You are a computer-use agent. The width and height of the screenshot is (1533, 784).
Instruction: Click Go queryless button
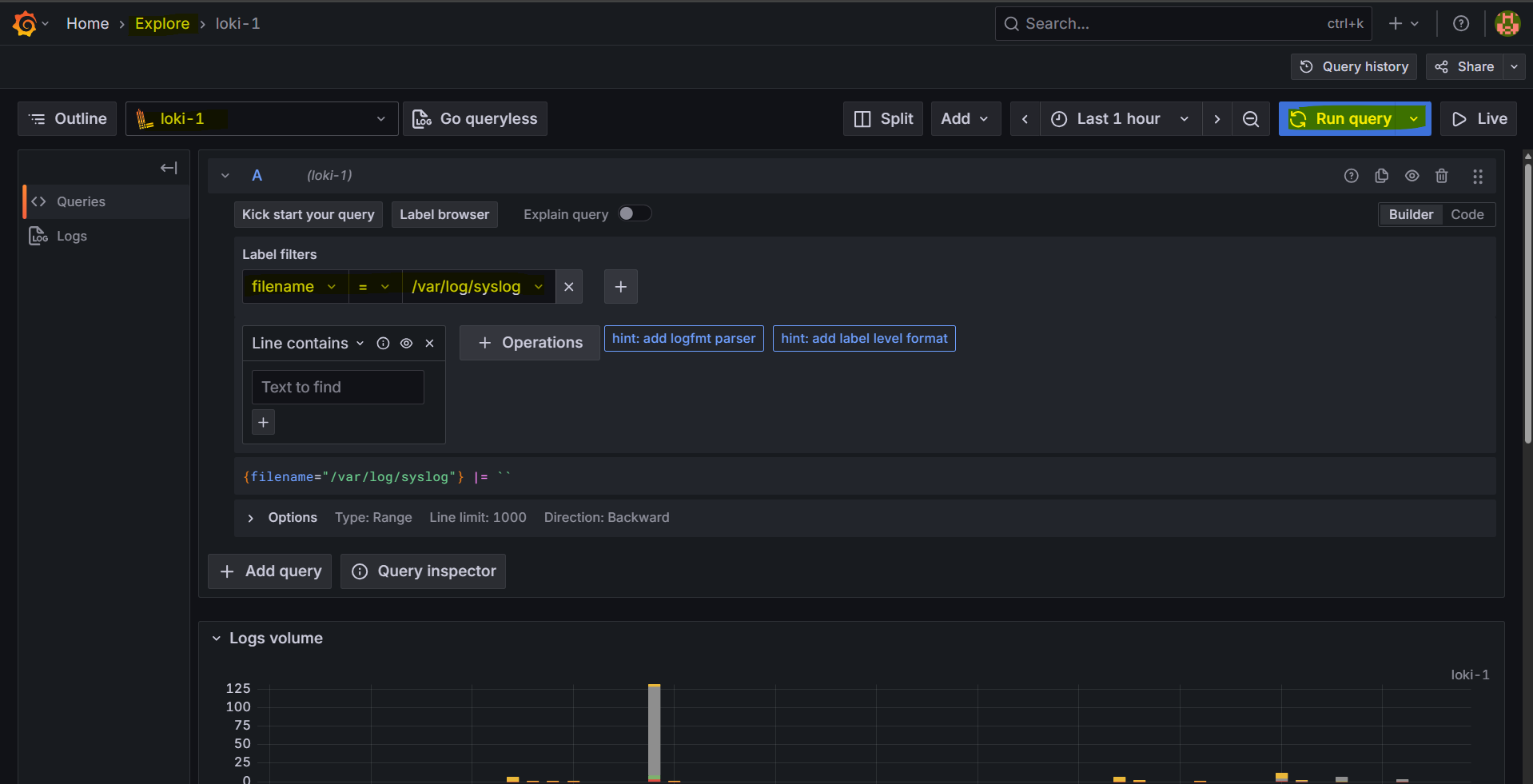coord(475,119)
